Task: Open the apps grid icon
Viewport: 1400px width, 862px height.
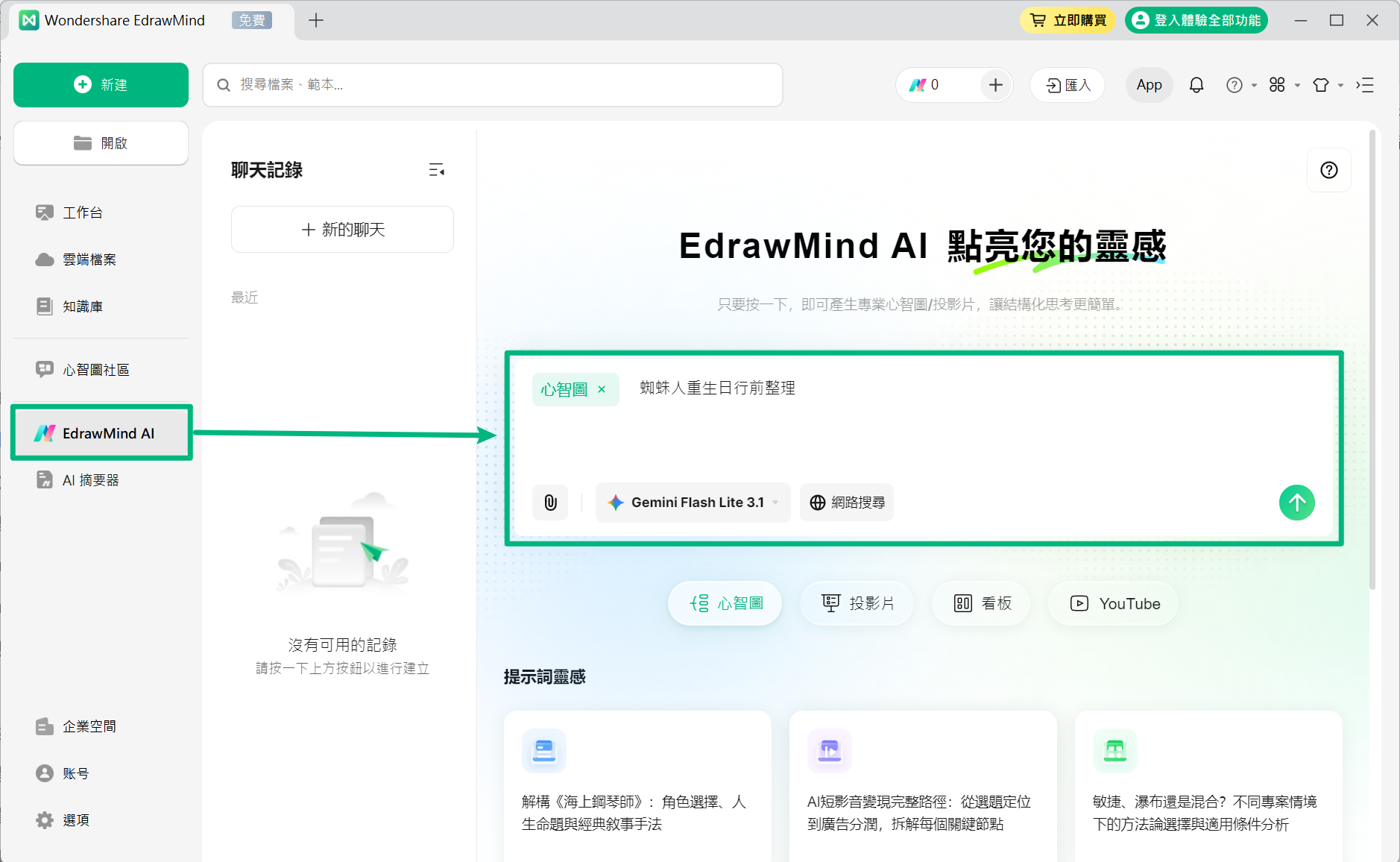Action: [x=1277, y=85]
